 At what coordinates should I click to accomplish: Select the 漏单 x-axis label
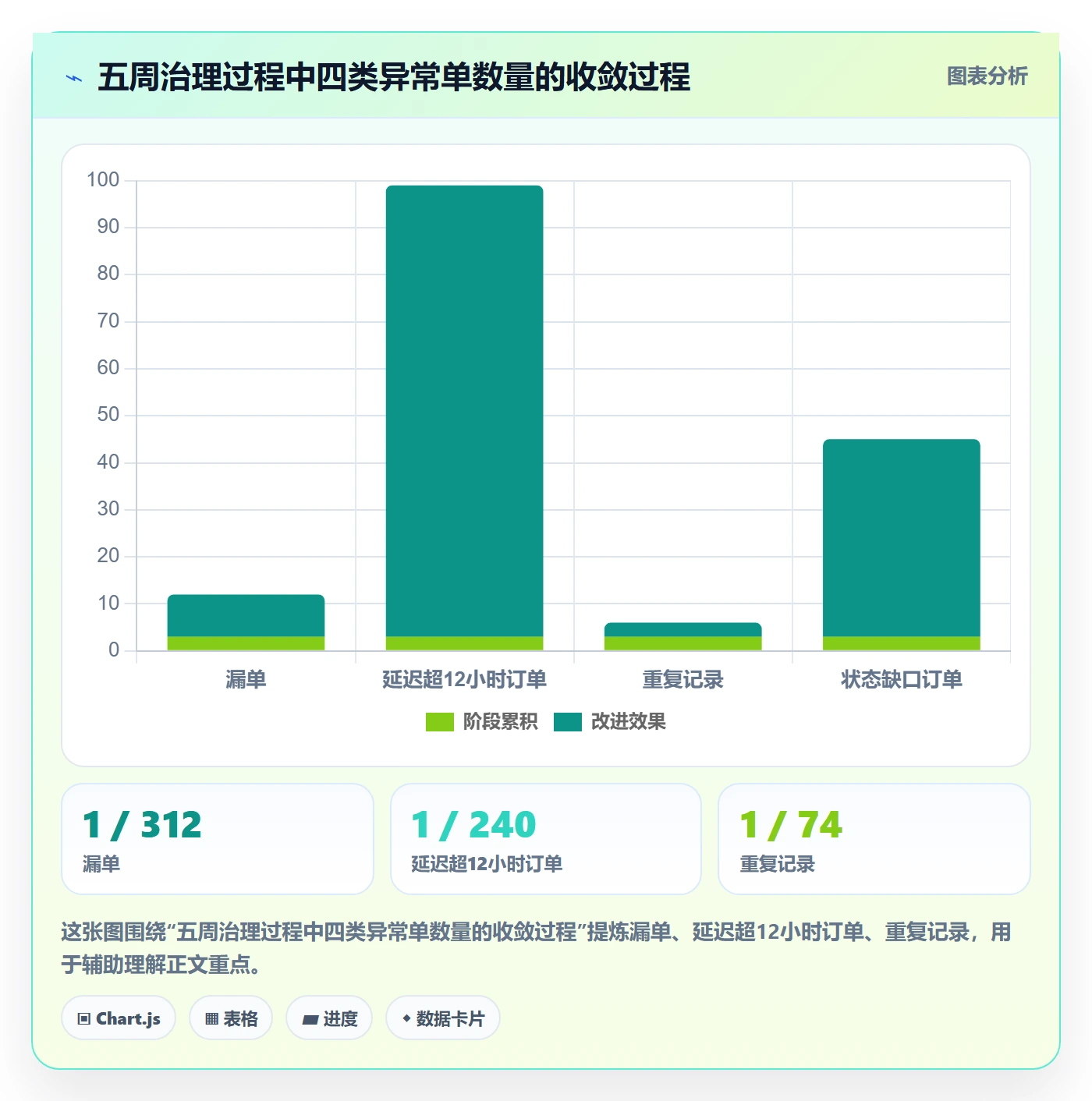[x=246, y=680]
